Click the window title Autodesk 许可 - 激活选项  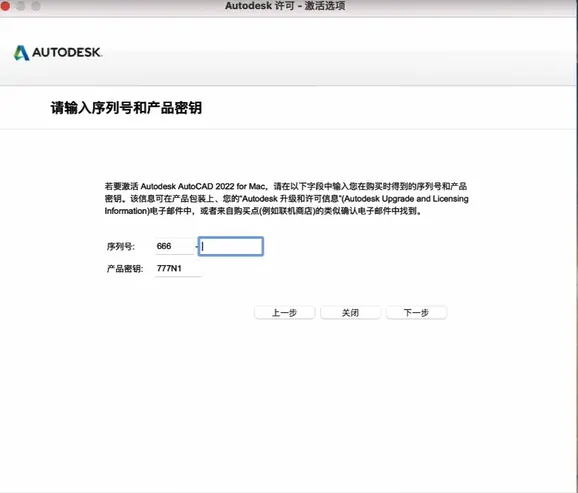(285, 6)
